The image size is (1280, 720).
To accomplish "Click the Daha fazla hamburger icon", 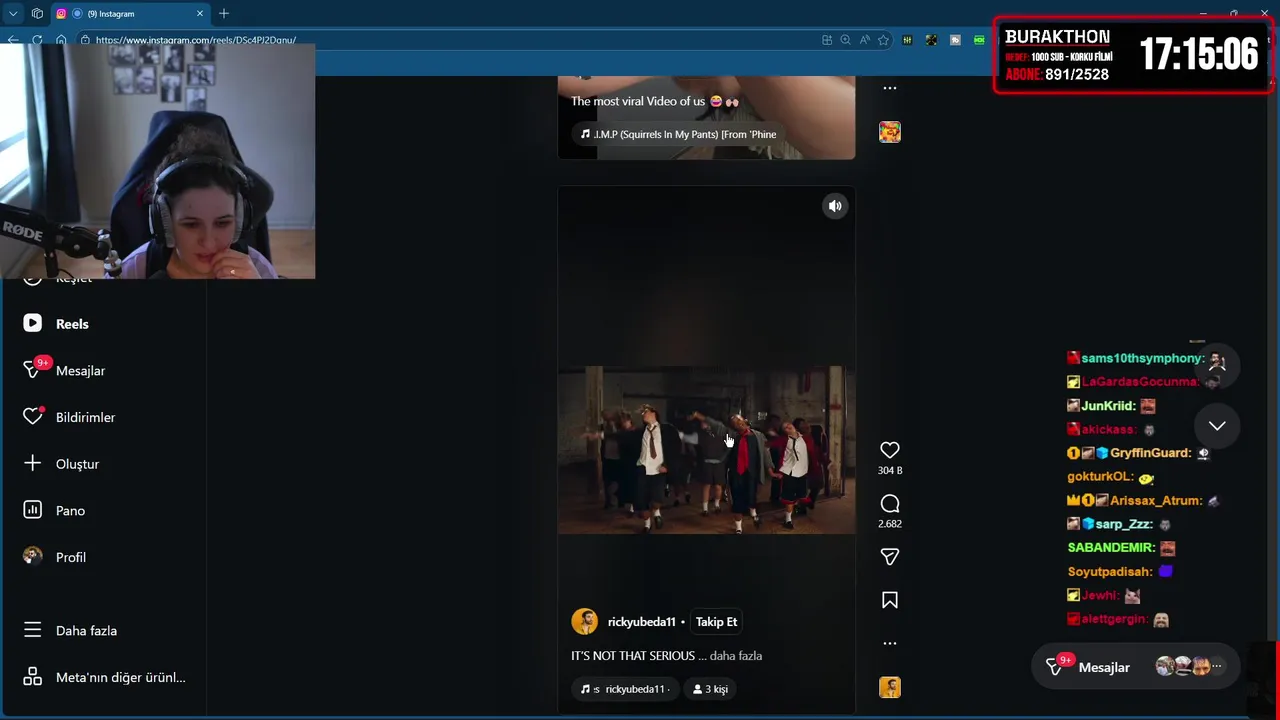I will 33,630.
